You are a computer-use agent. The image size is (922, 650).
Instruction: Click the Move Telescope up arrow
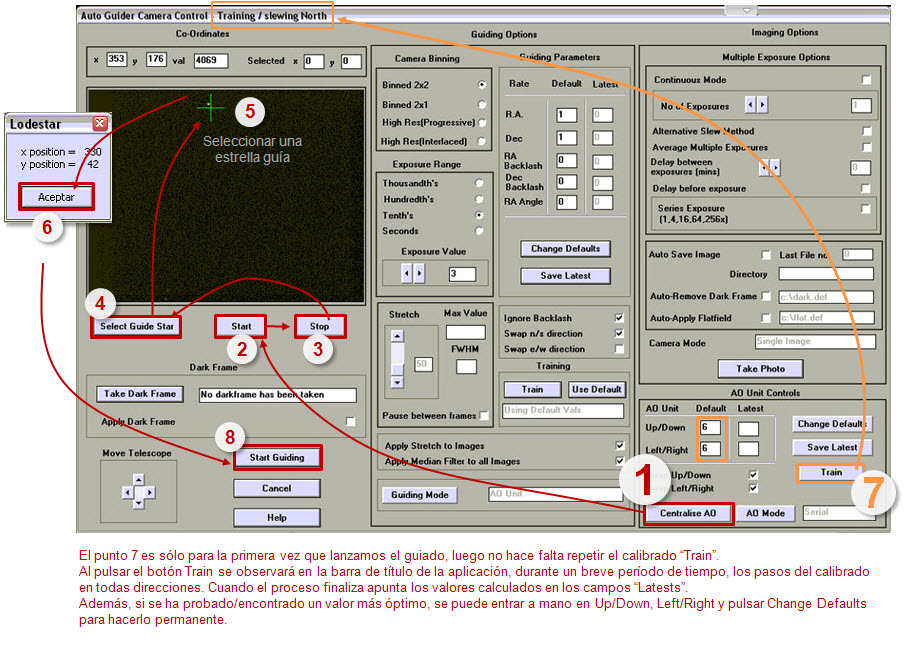[139, 480]
